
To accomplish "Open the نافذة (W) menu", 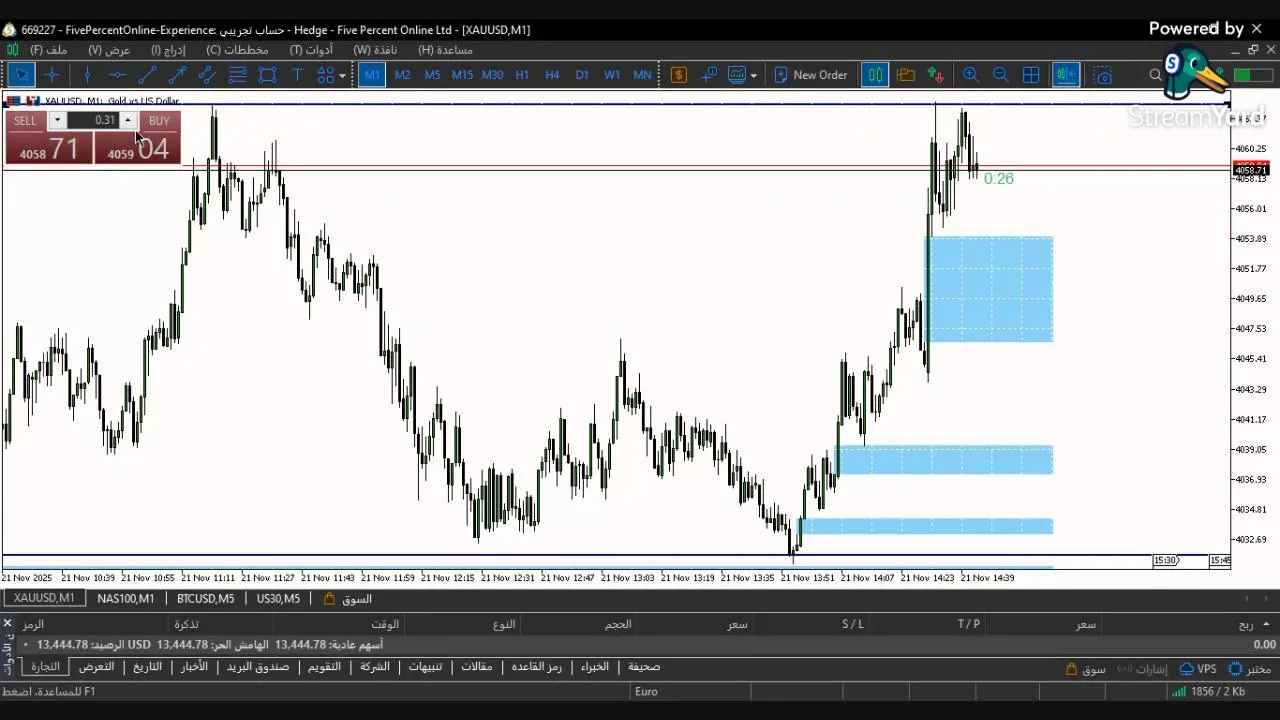I will [375, 50].
